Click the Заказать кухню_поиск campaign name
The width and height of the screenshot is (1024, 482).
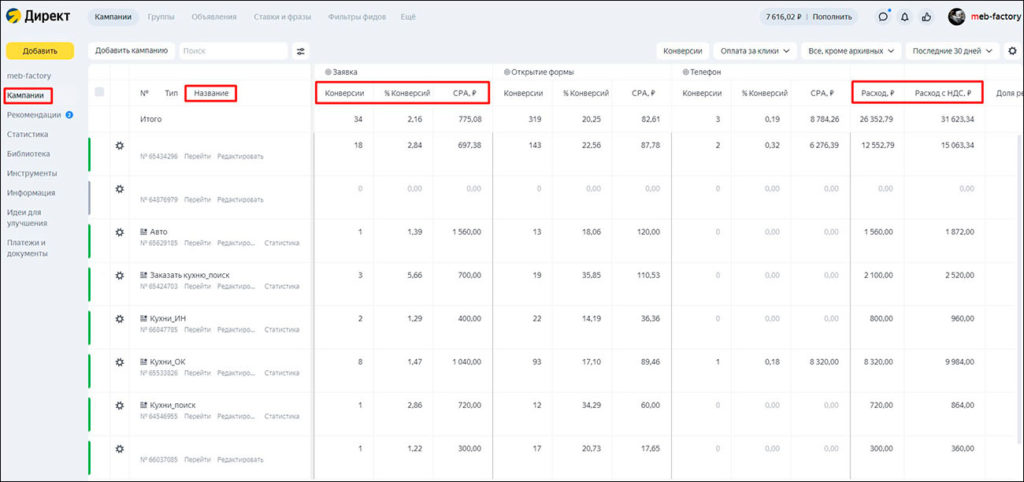[x=189, y=275]
